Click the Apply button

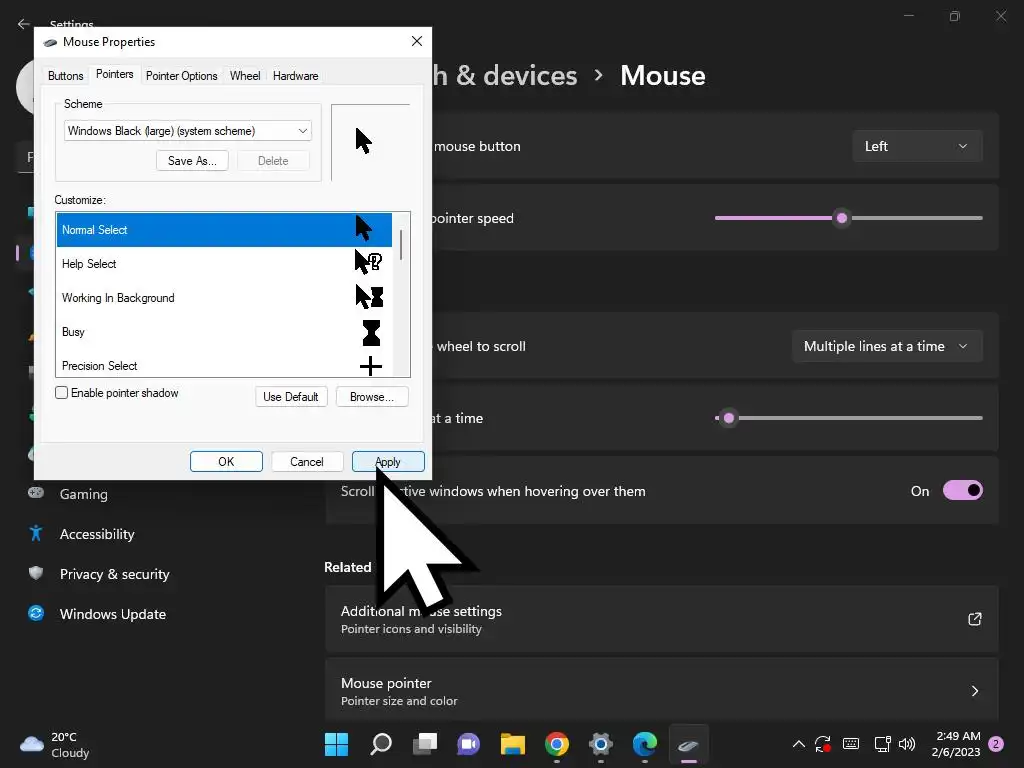coord(388,462)
